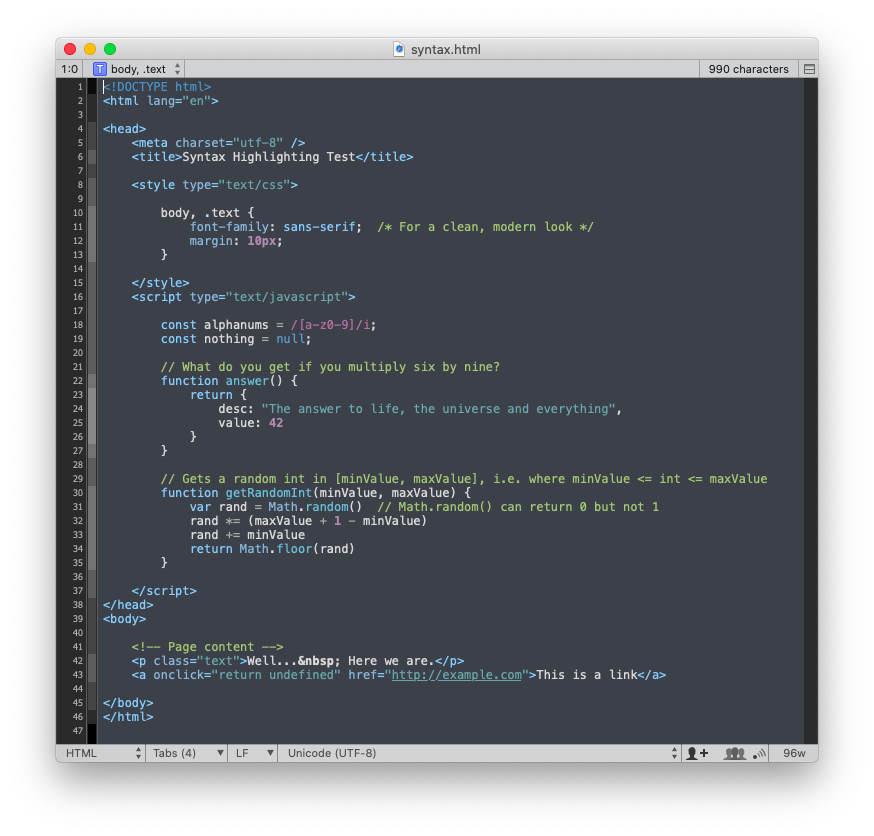The height and width of the screenshot is (836, 874).
Task: Open the body, .text symbol popup
Action: (138, 69)
